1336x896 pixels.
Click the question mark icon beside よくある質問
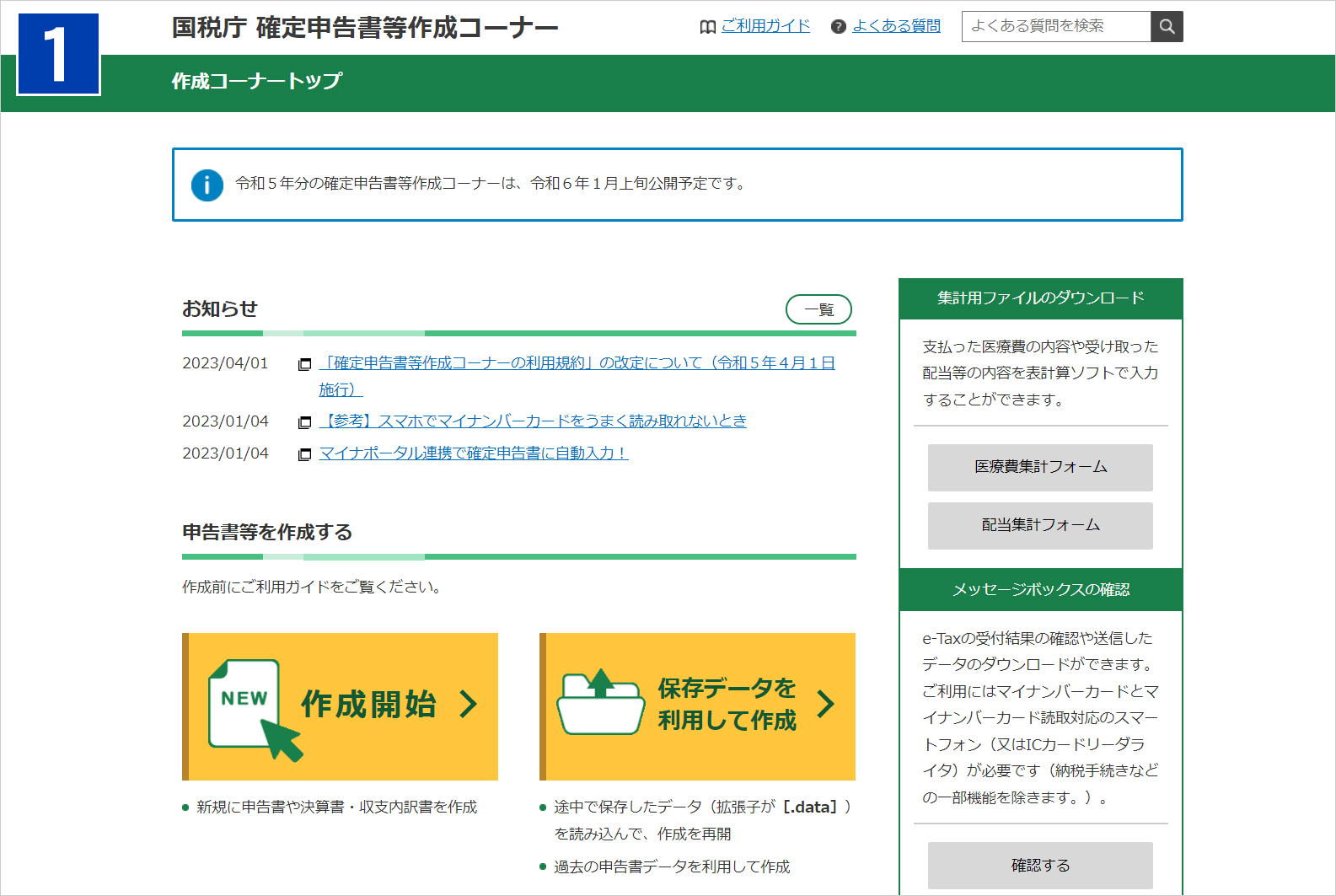(x=838, y=27)
